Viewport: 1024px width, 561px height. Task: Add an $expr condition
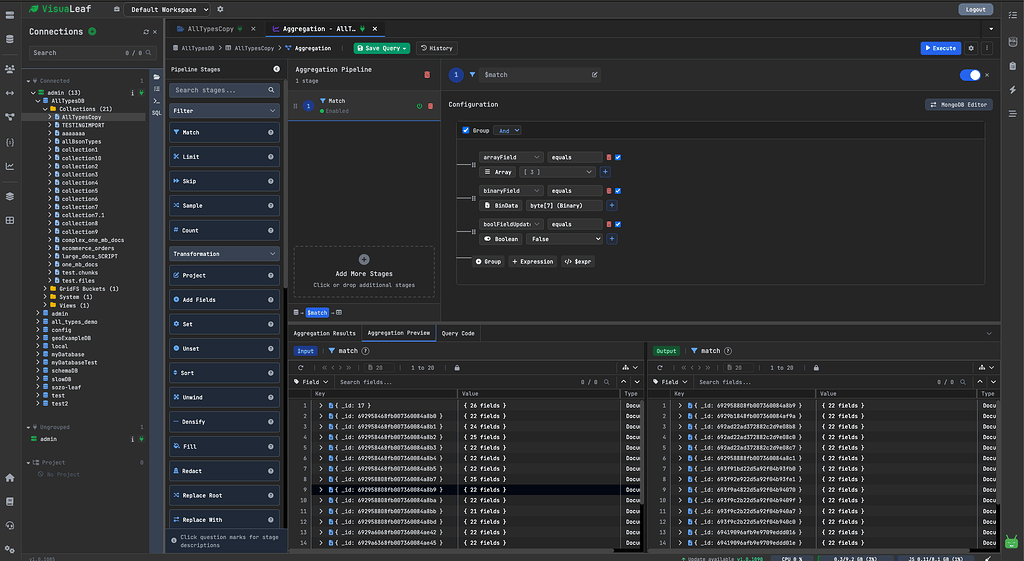578,261
